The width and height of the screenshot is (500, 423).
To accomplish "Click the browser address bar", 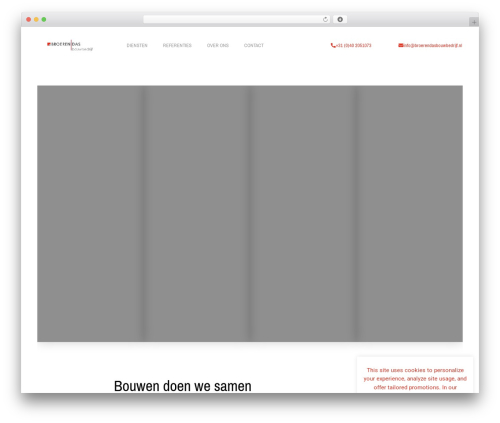I will tap(237, 20).
